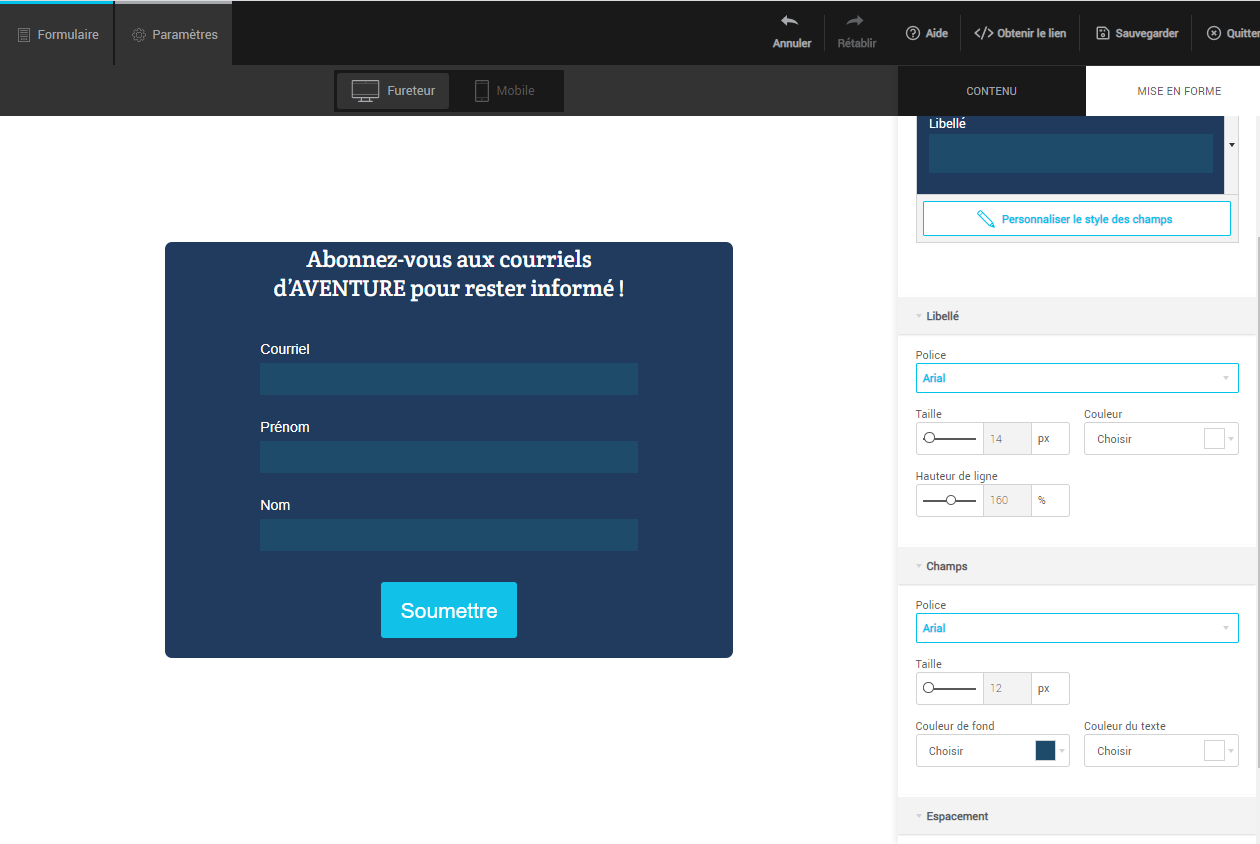1260x844 pixels.
Task: Click the Rétablir redo arrow icon
Action: [855, 22]
